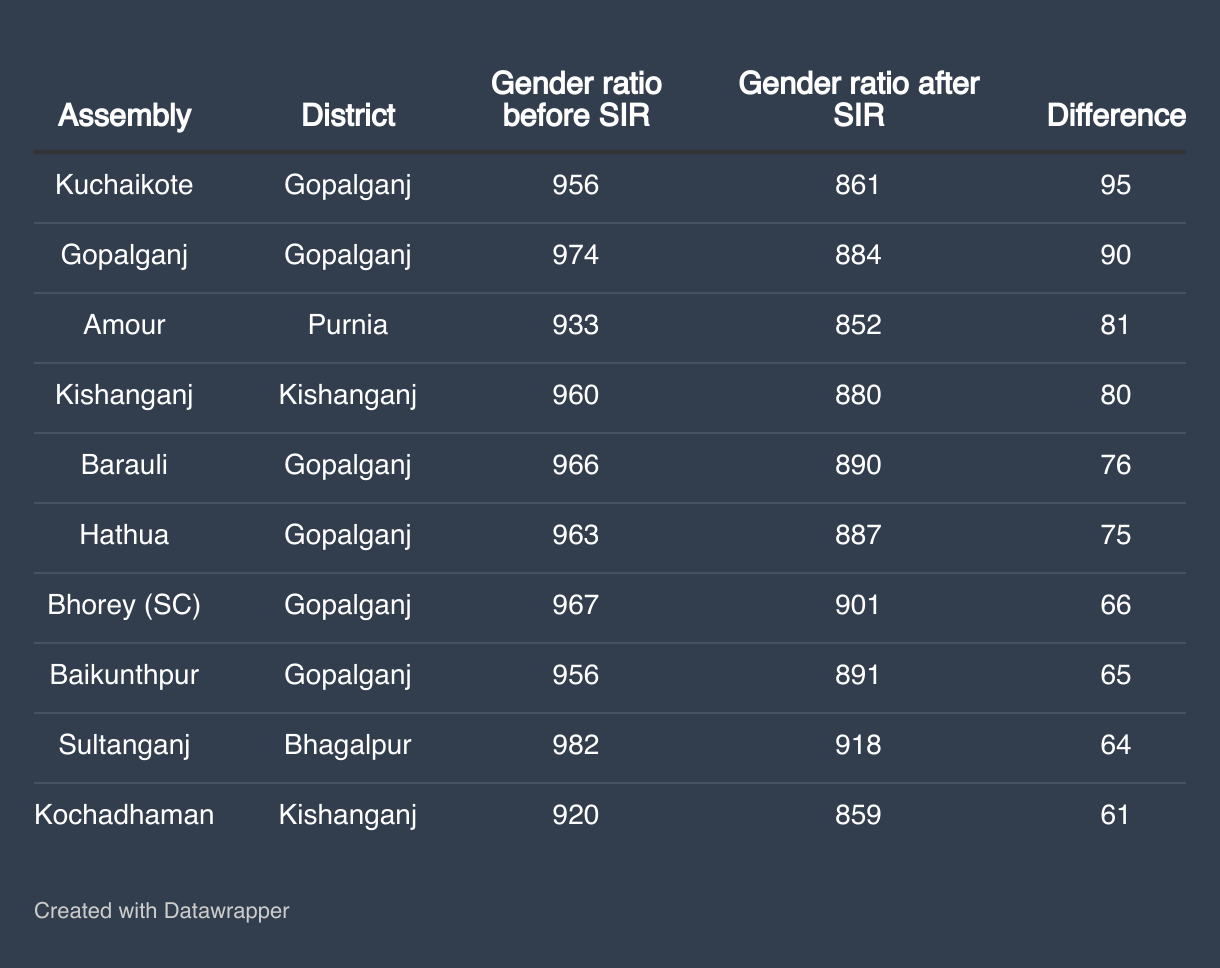Viewport: 1220px width, 968px height.
Task: Open the Created with Datawrapper link
Action: (x=161, y=911)
